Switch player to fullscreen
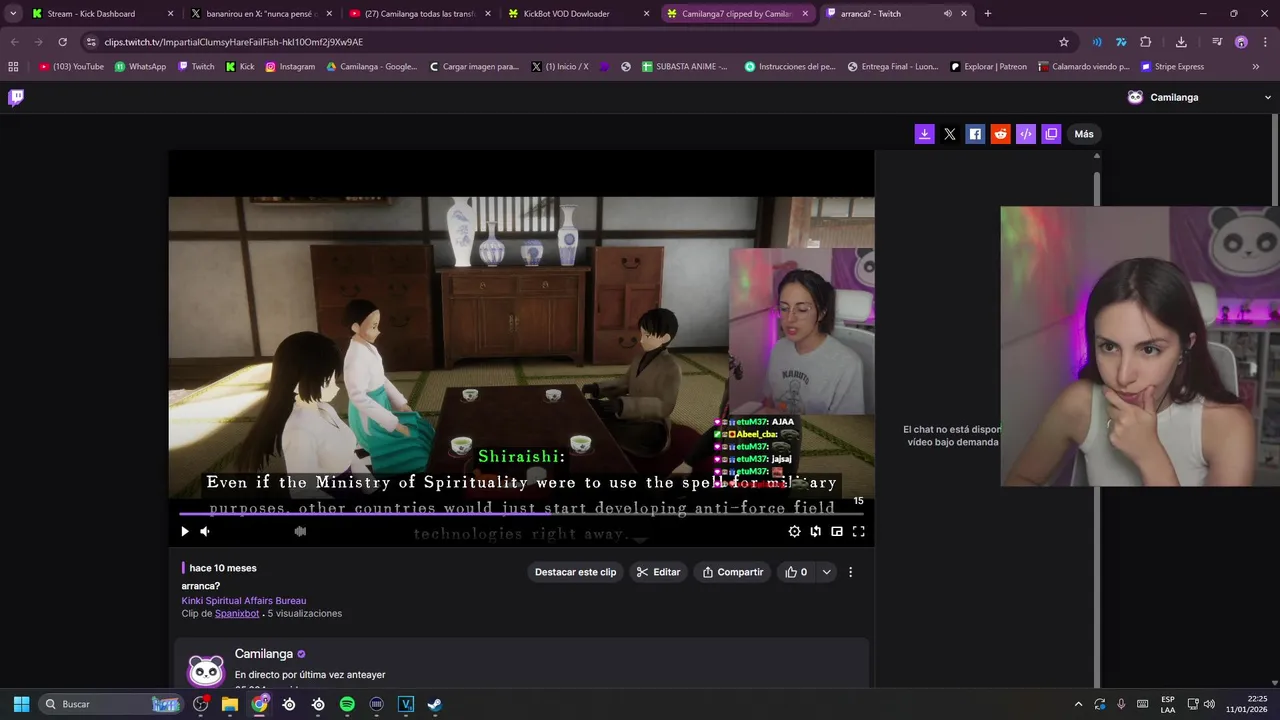This screenshot has width=1280, height=720. tap(858, 532)
